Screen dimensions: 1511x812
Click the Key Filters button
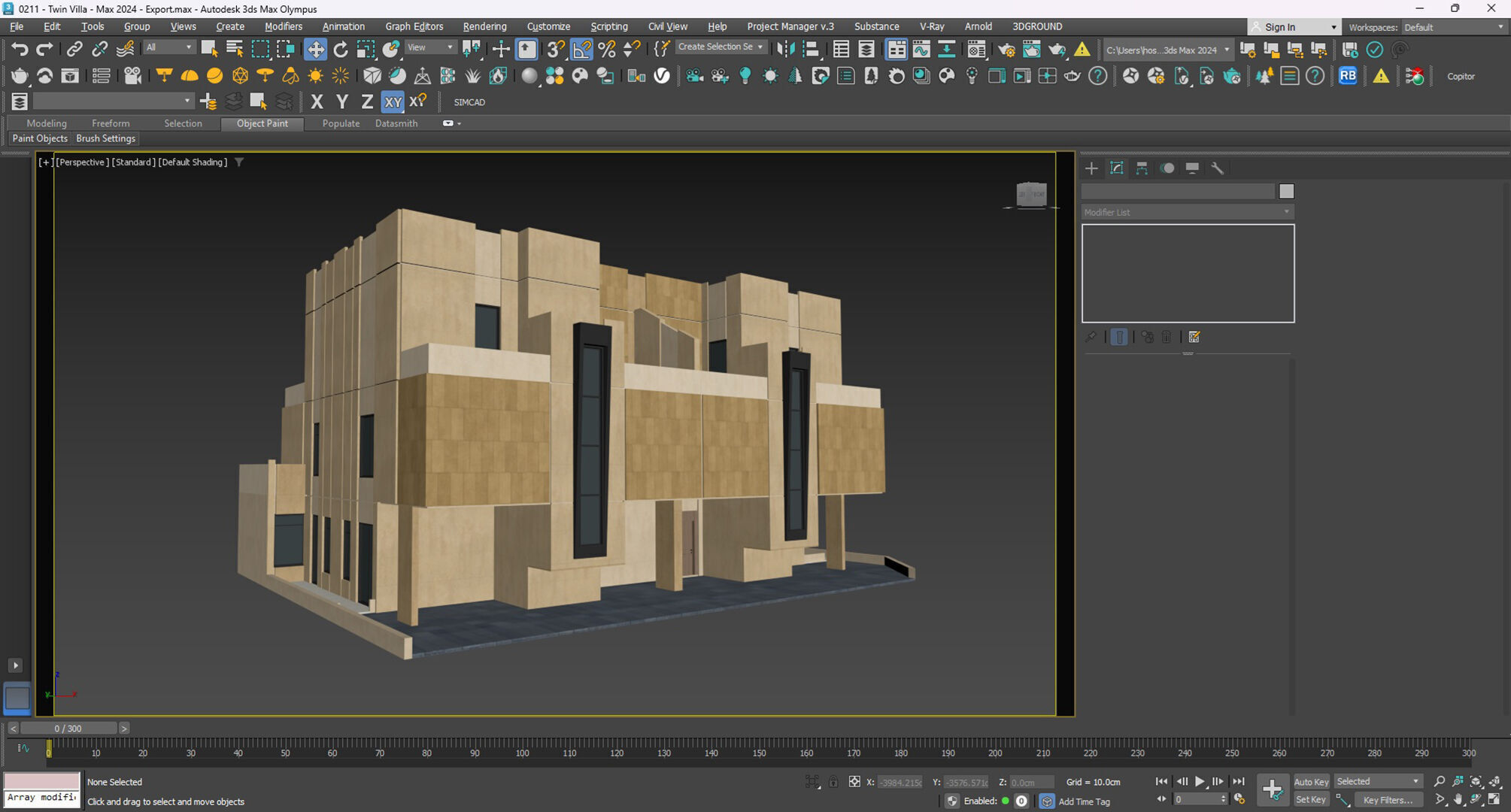(1388, 800)
